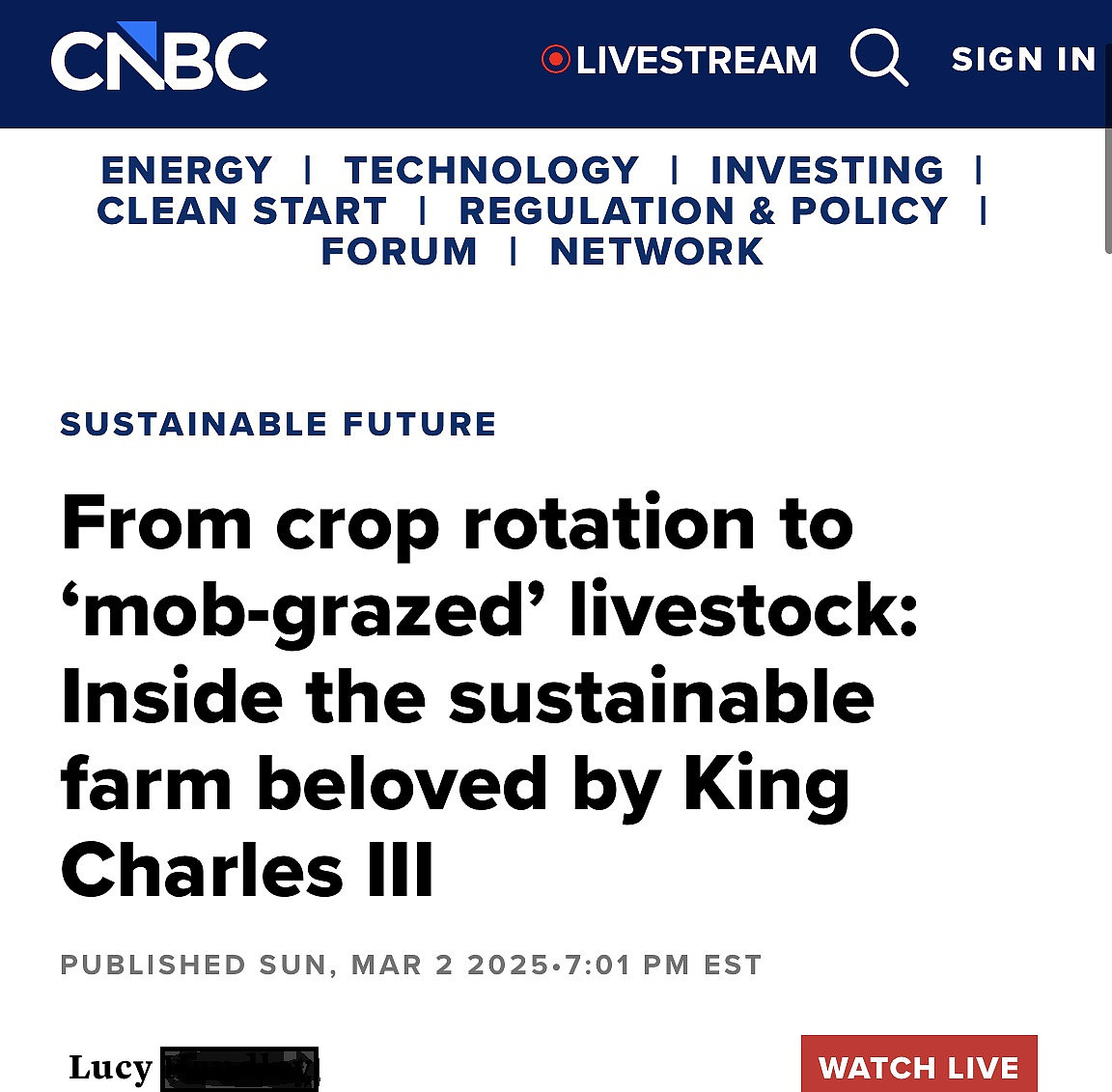This screenshot has height=1092, width=1112.
Task: Navigate to CLEAN START
Action: 241,210
